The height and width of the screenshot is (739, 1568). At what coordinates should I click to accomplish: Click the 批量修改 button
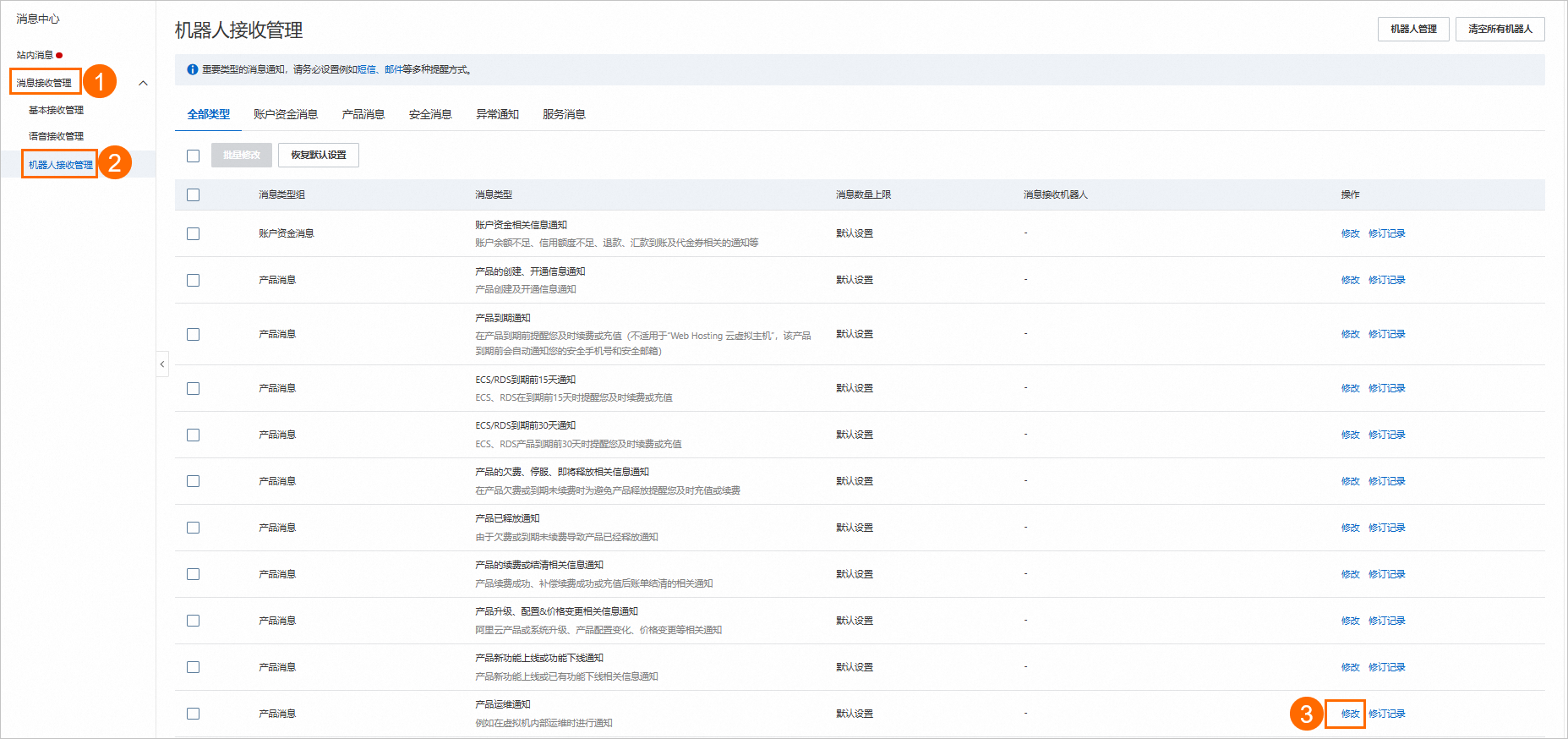click(x=242, y=155)
